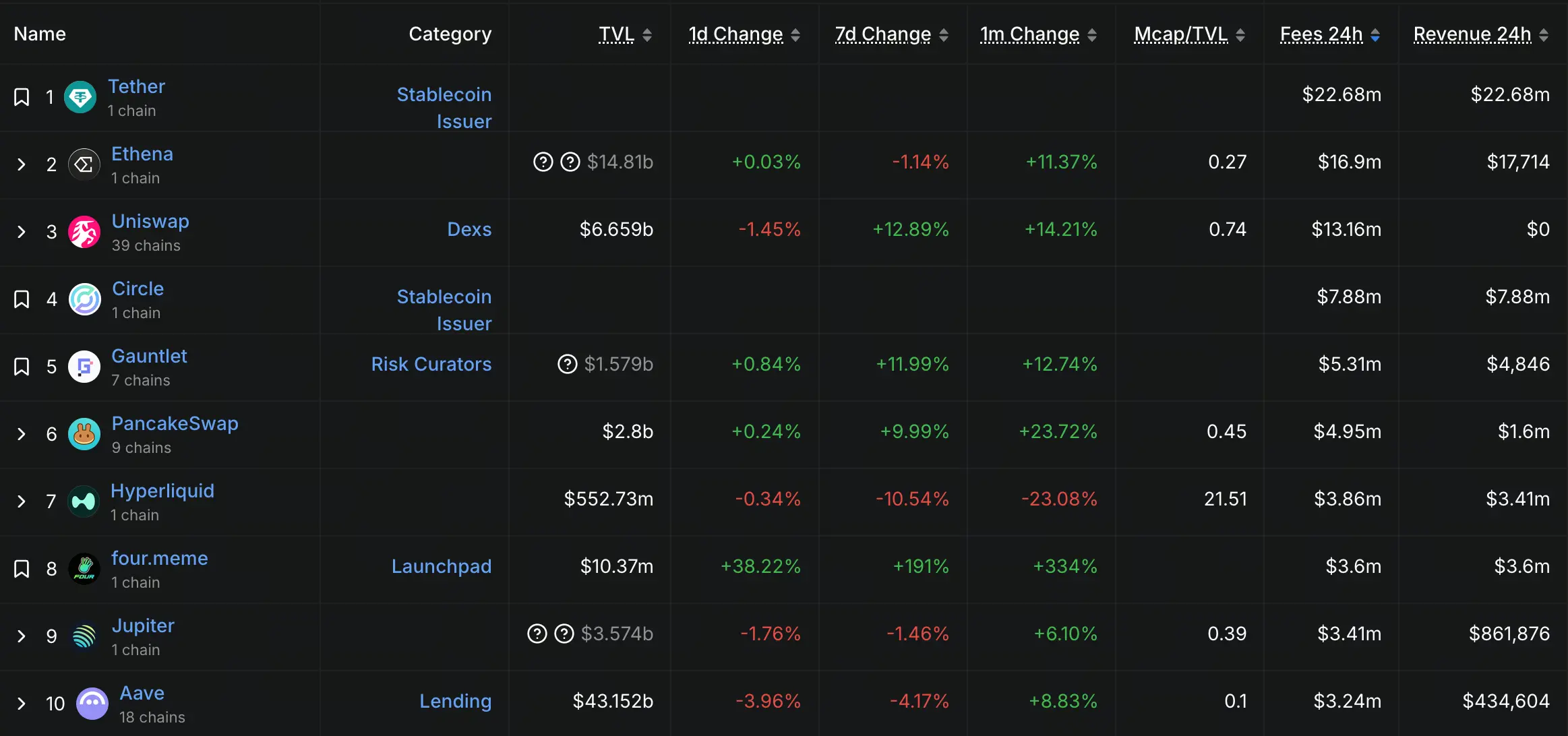1568x736 pixels.
Task: Open the Gauntlet protocol link
Action: (x=149, y=356)
